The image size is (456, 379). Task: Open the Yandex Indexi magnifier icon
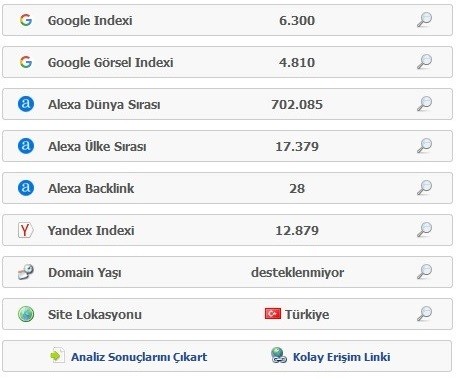point(424,230)
